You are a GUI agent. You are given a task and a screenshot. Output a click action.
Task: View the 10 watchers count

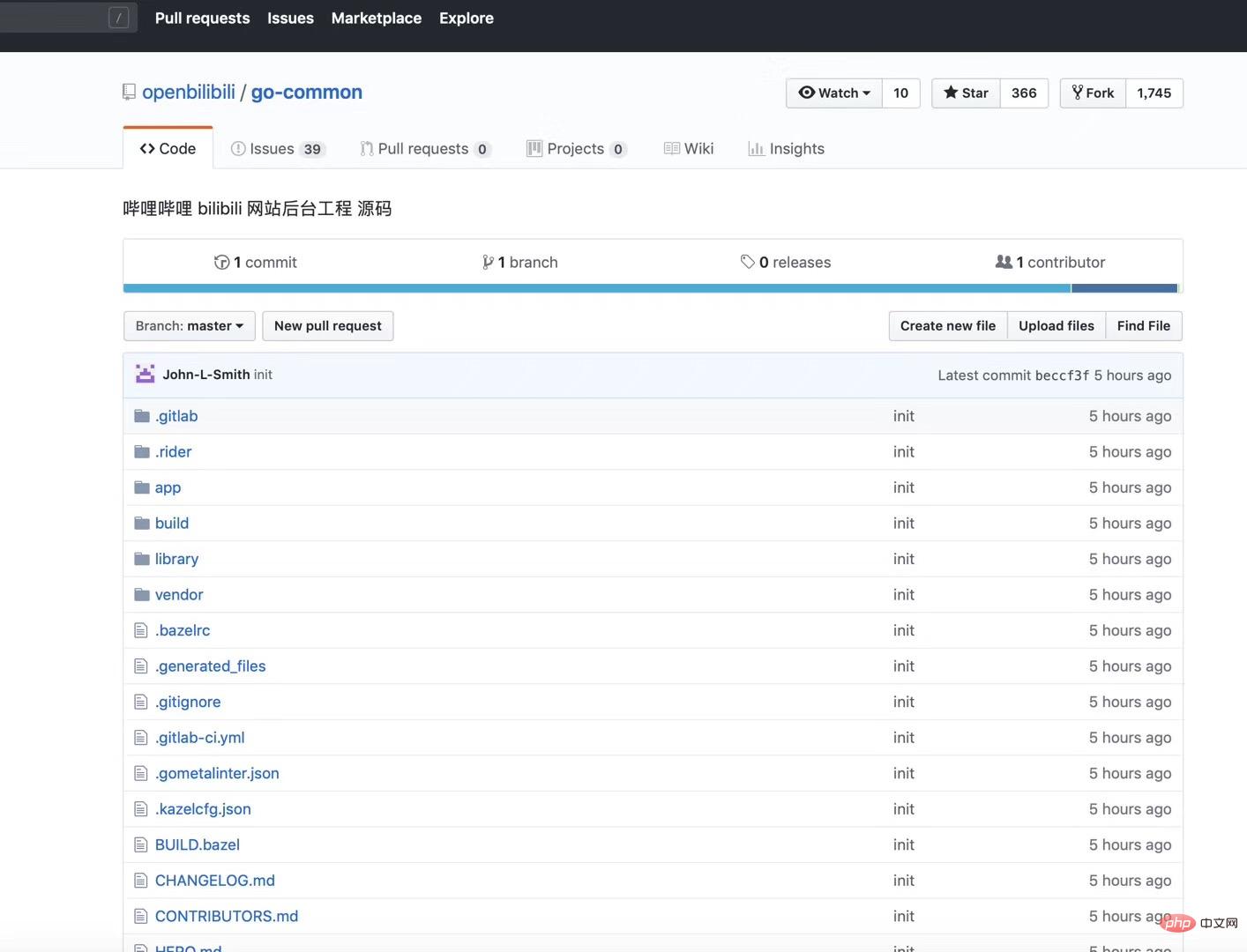click(901, 93)
